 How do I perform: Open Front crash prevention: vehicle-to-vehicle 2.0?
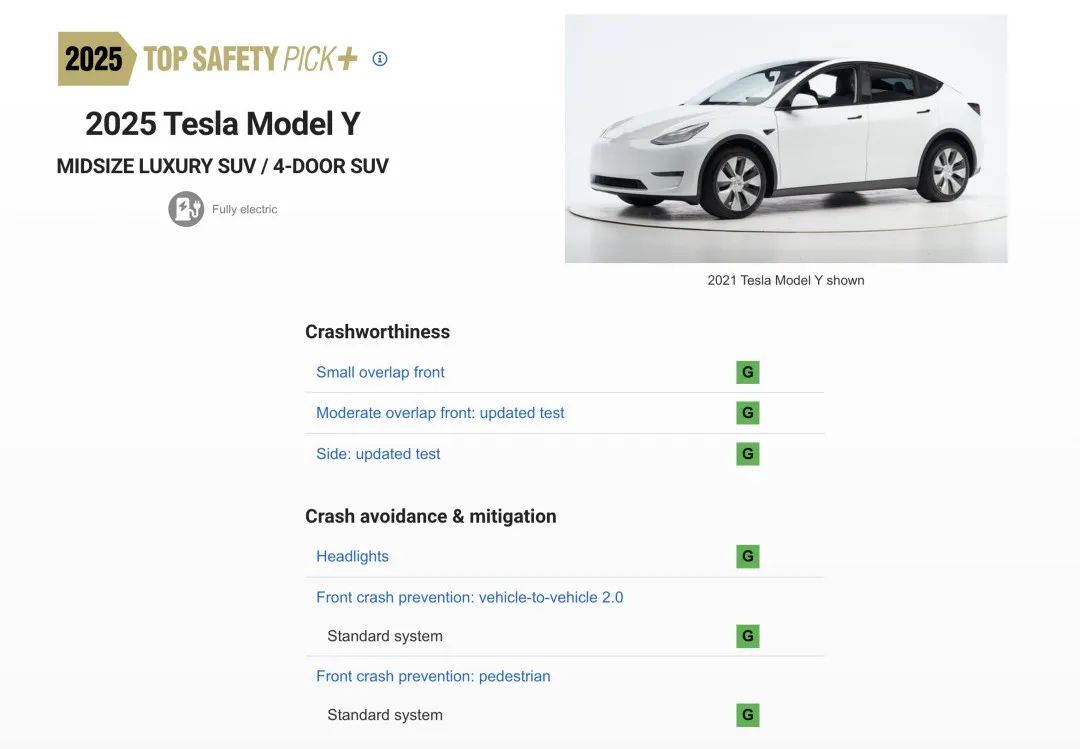pos(469,597)
